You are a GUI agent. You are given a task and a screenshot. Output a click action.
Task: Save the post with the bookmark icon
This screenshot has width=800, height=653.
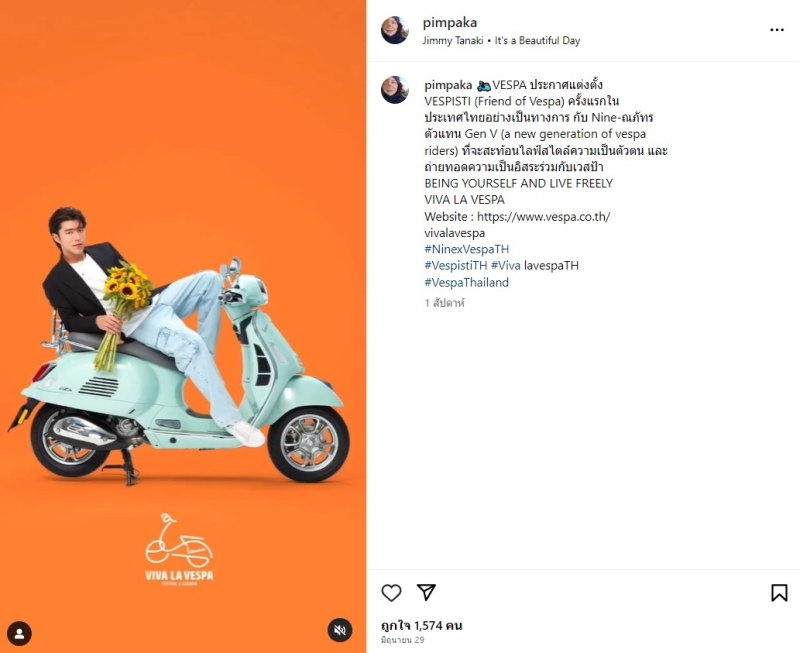[779, 593]
